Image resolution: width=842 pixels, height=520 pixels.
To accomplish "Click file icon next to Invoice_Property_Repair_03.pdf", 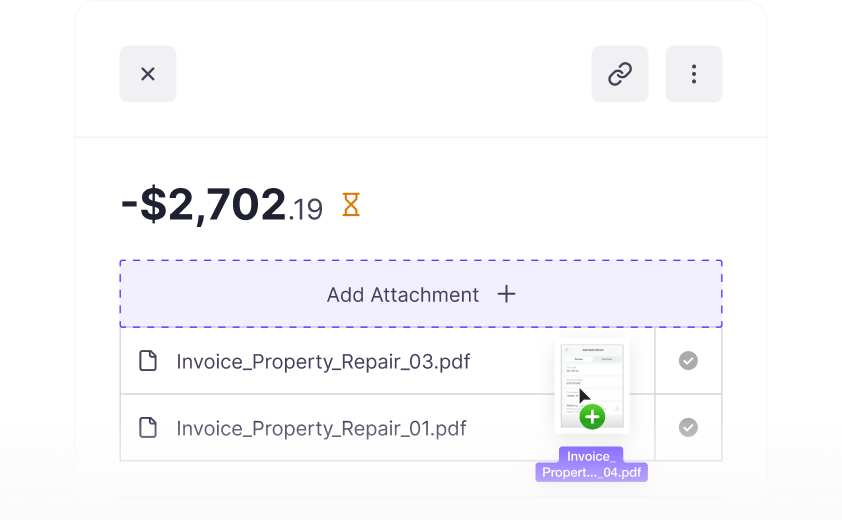I will tap(148, 361).
